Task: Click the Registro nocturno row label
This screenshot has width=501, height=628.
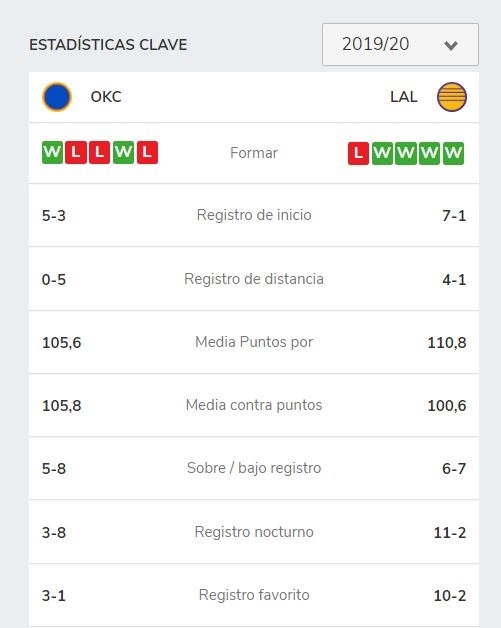Action: (x=254, y=532)
